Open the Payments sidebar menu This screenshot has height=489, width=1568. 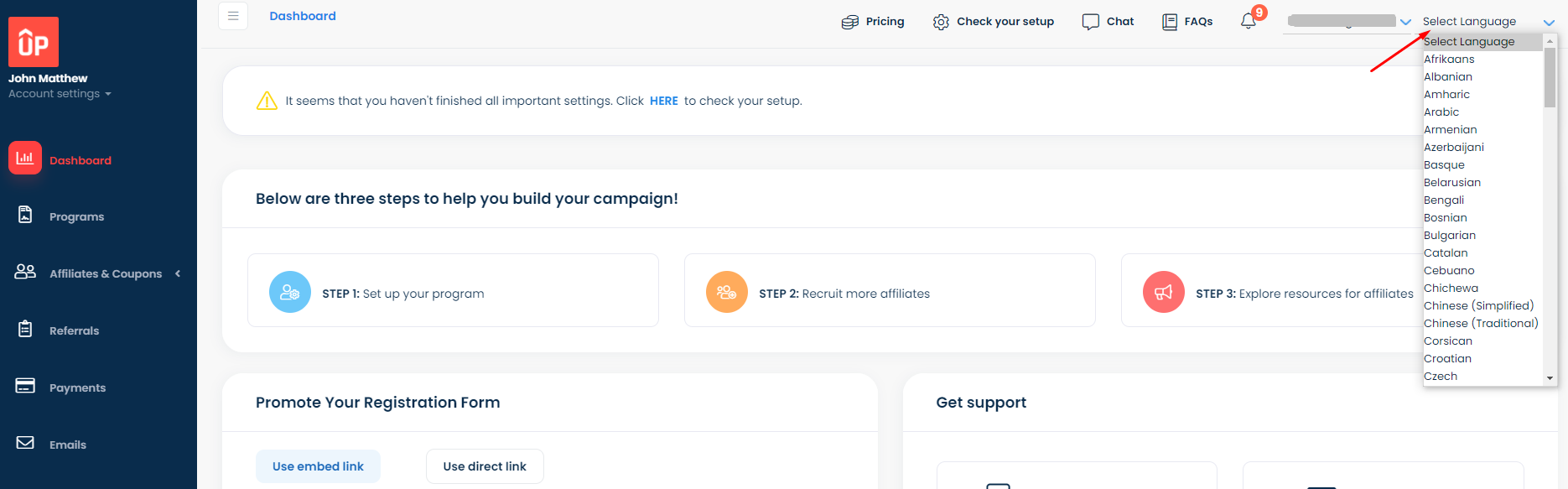pos(77,388)
